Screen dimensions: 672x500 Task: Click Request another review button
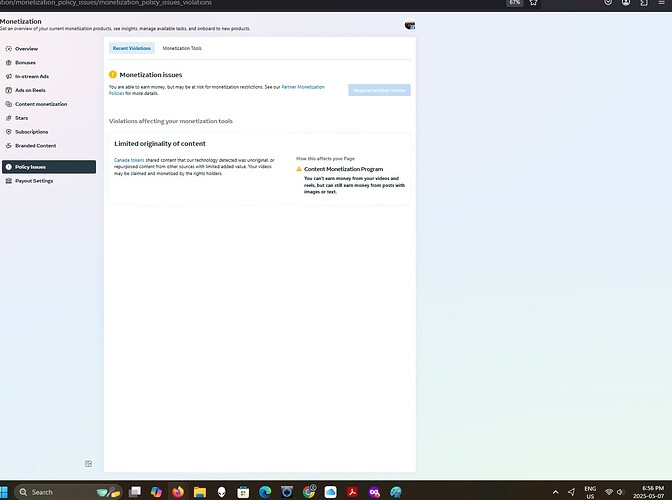[x=379, y=90]
